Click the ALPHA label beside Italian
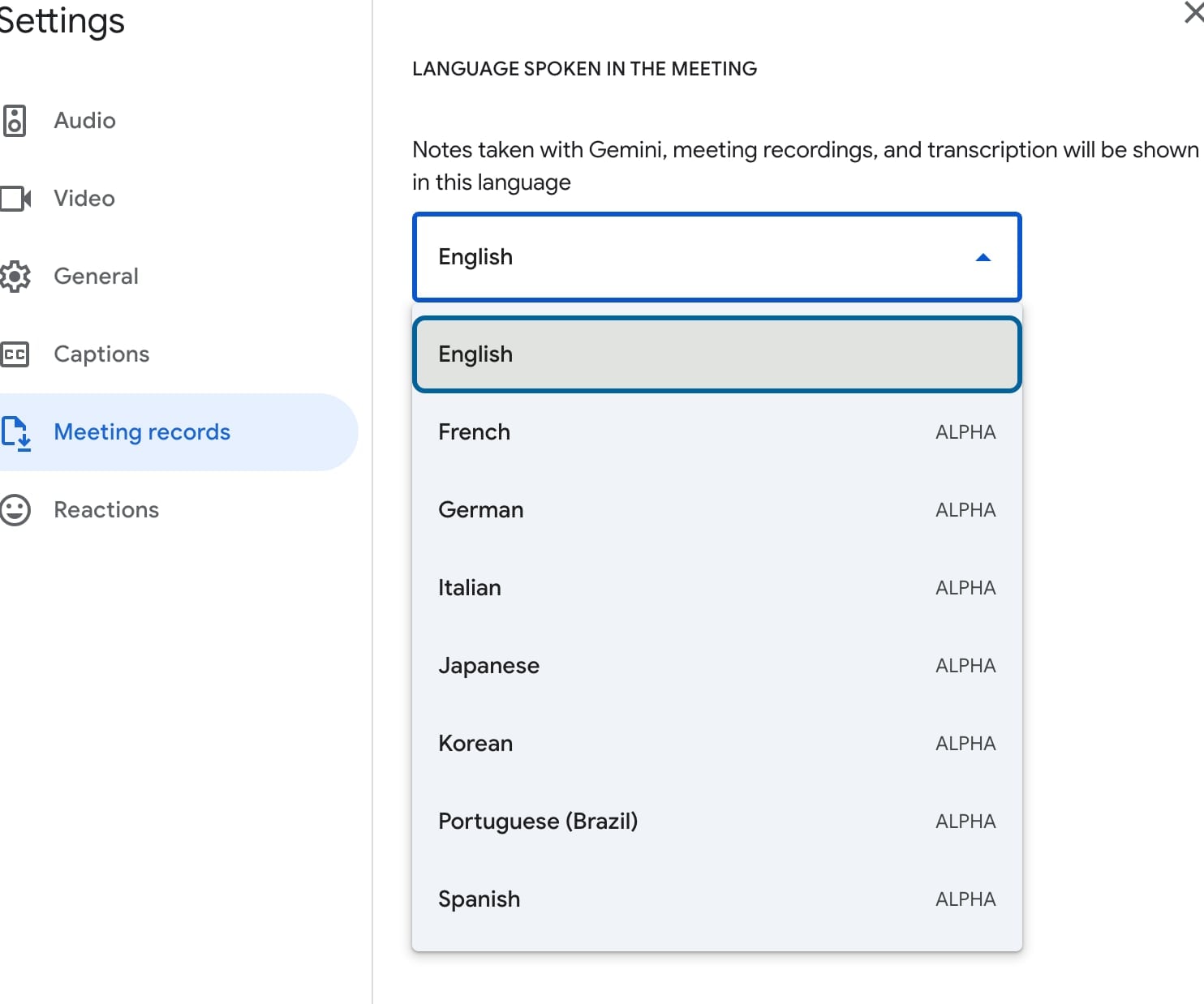The image size is (1204, 1004). 965,588
